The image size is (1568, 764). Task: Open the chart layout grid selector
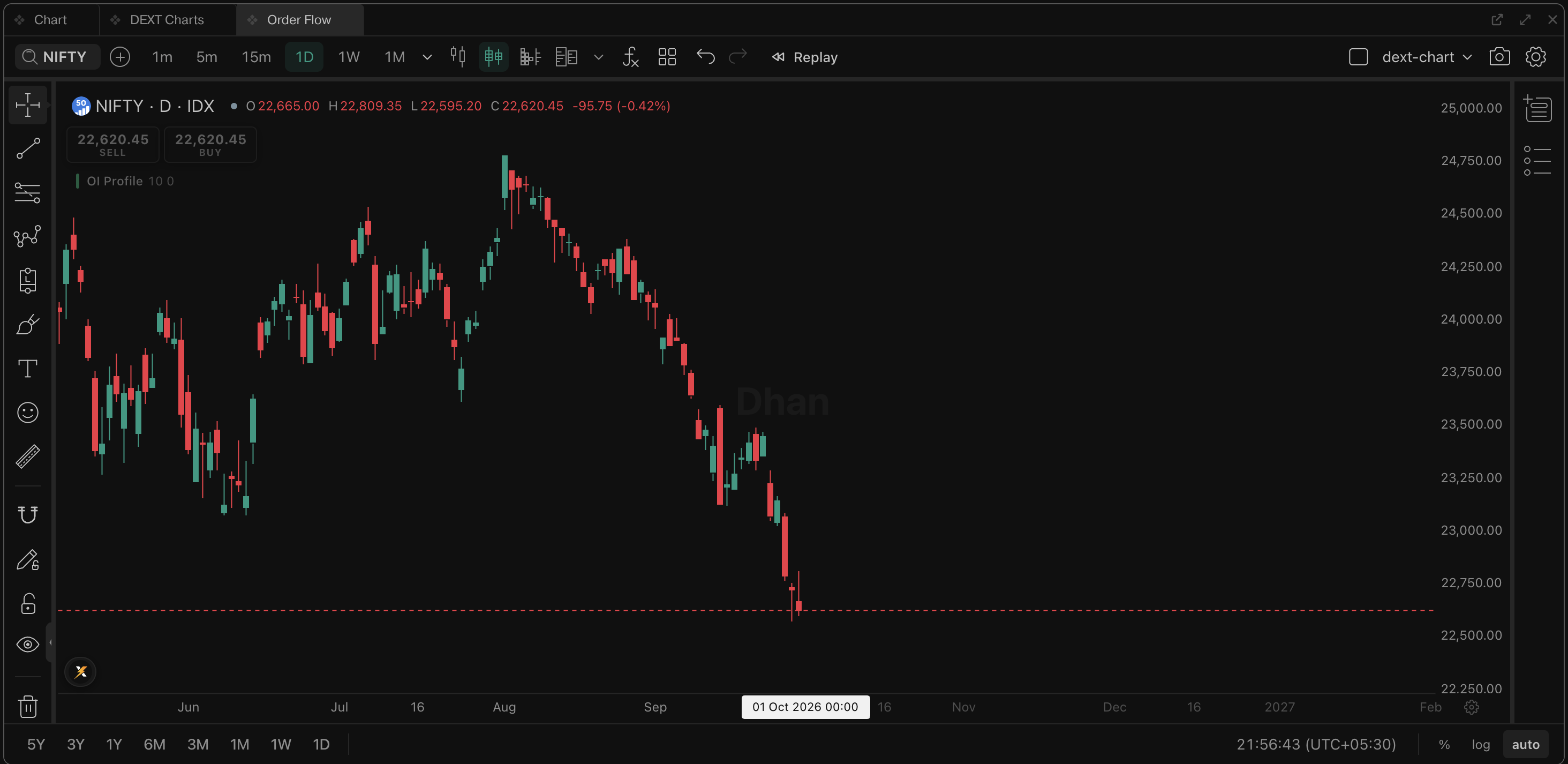click(x=667, y=57)
